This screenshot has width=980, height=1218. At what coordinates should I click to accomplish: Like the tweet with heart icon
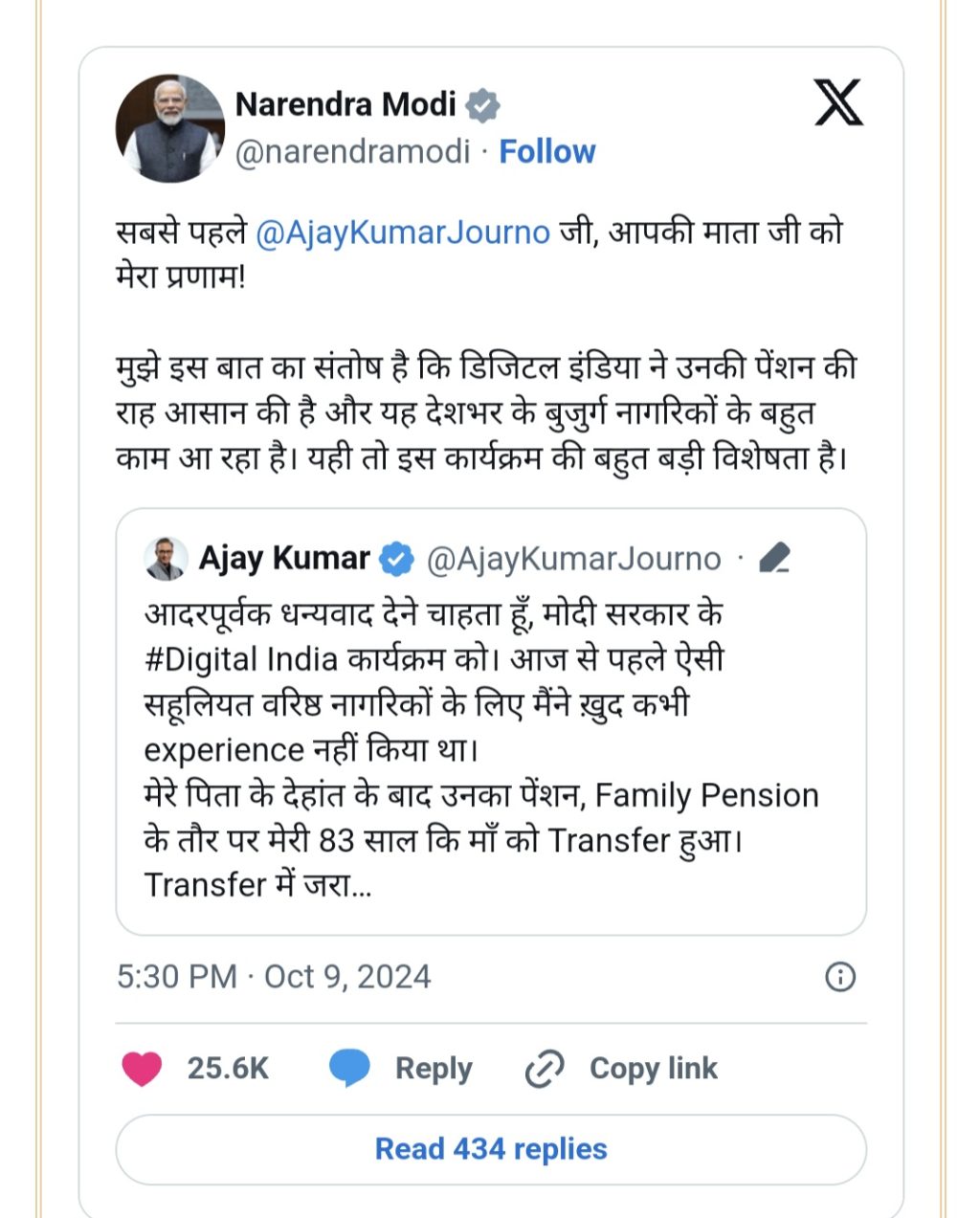point(142,1068)
